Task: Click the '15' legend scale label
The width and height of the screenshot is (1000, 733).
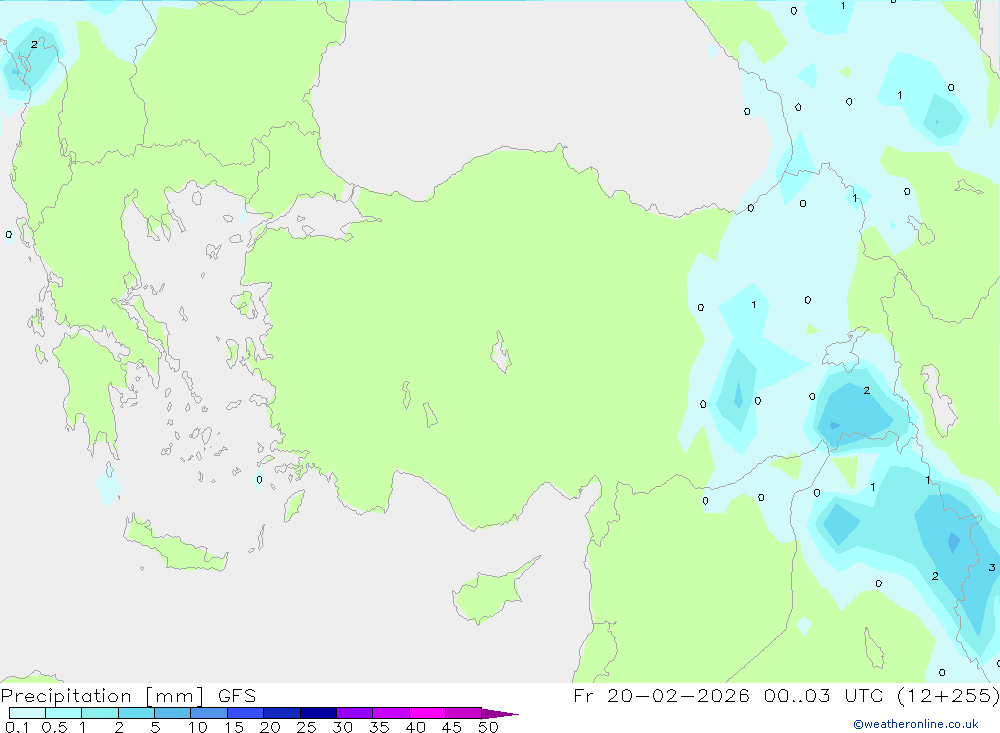Action: pyautogui.click(x=234, y=727)
